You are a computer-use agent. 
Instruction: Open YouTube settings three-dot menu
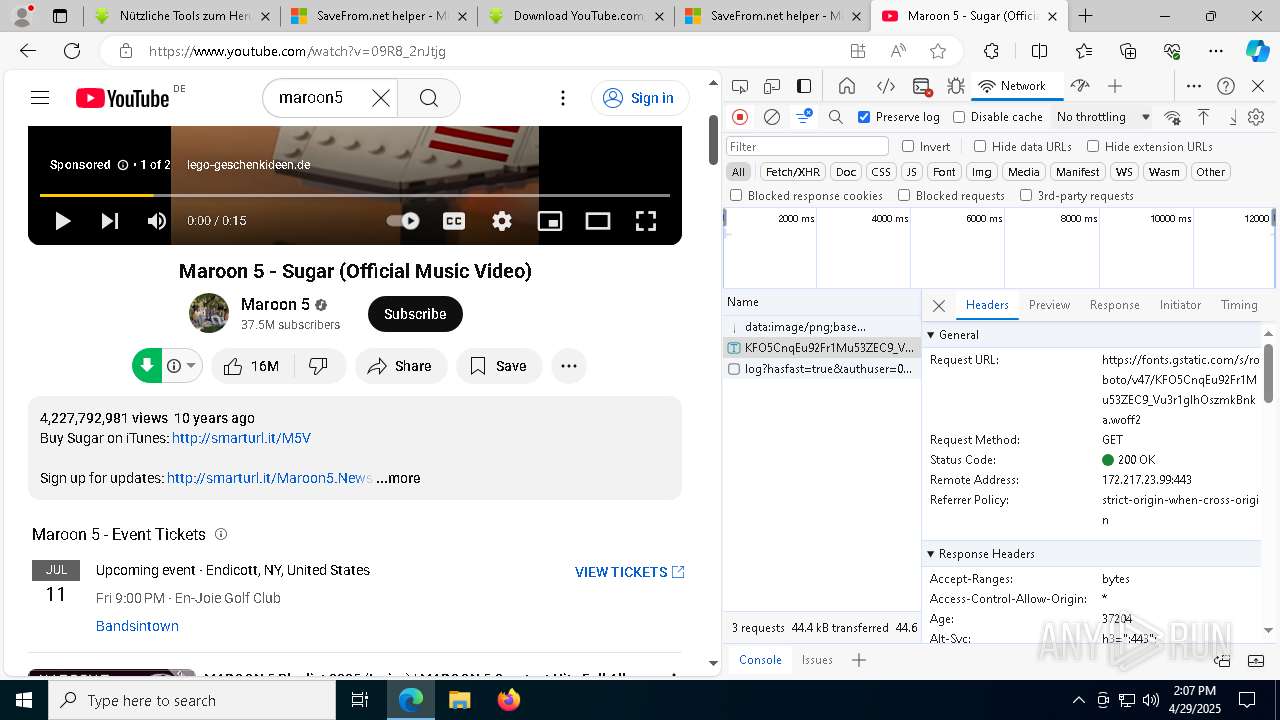pos(563,97)
